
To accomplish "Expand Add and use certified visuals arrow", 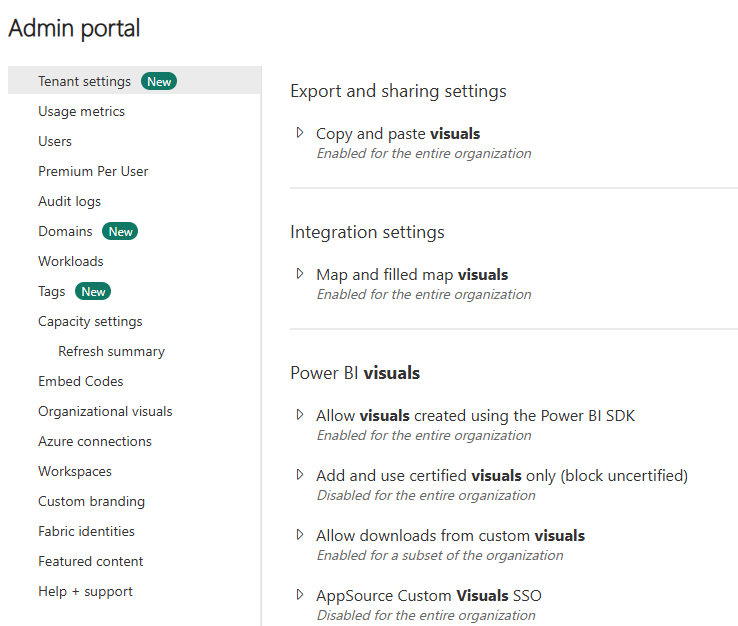I will click(300, 474).
